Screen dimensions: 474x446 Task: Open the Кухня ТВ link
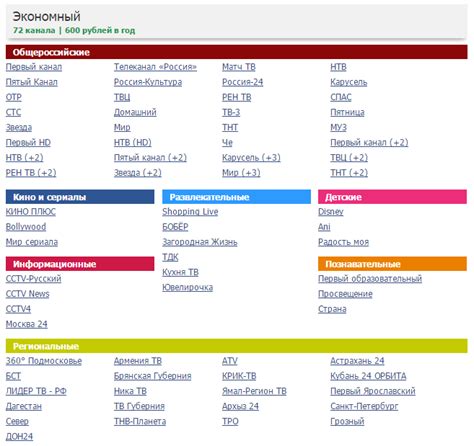coord(180,272)
